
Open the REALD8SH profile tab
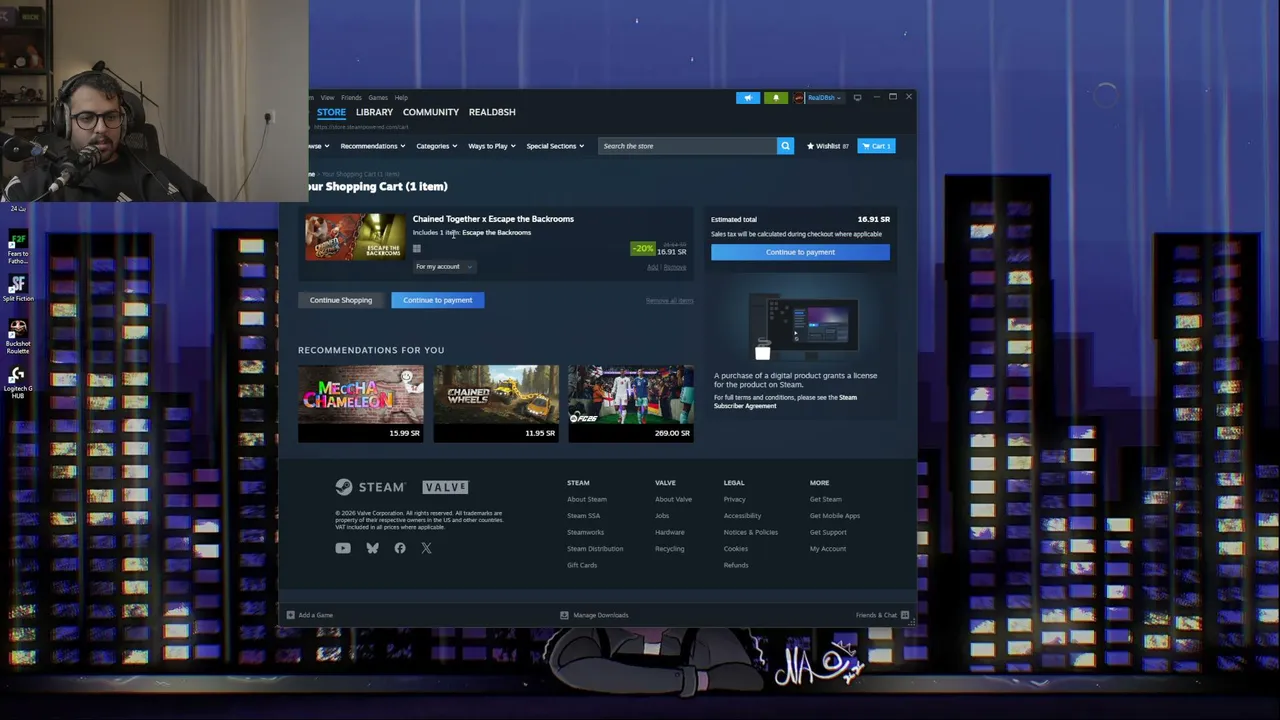pos(492,112)
